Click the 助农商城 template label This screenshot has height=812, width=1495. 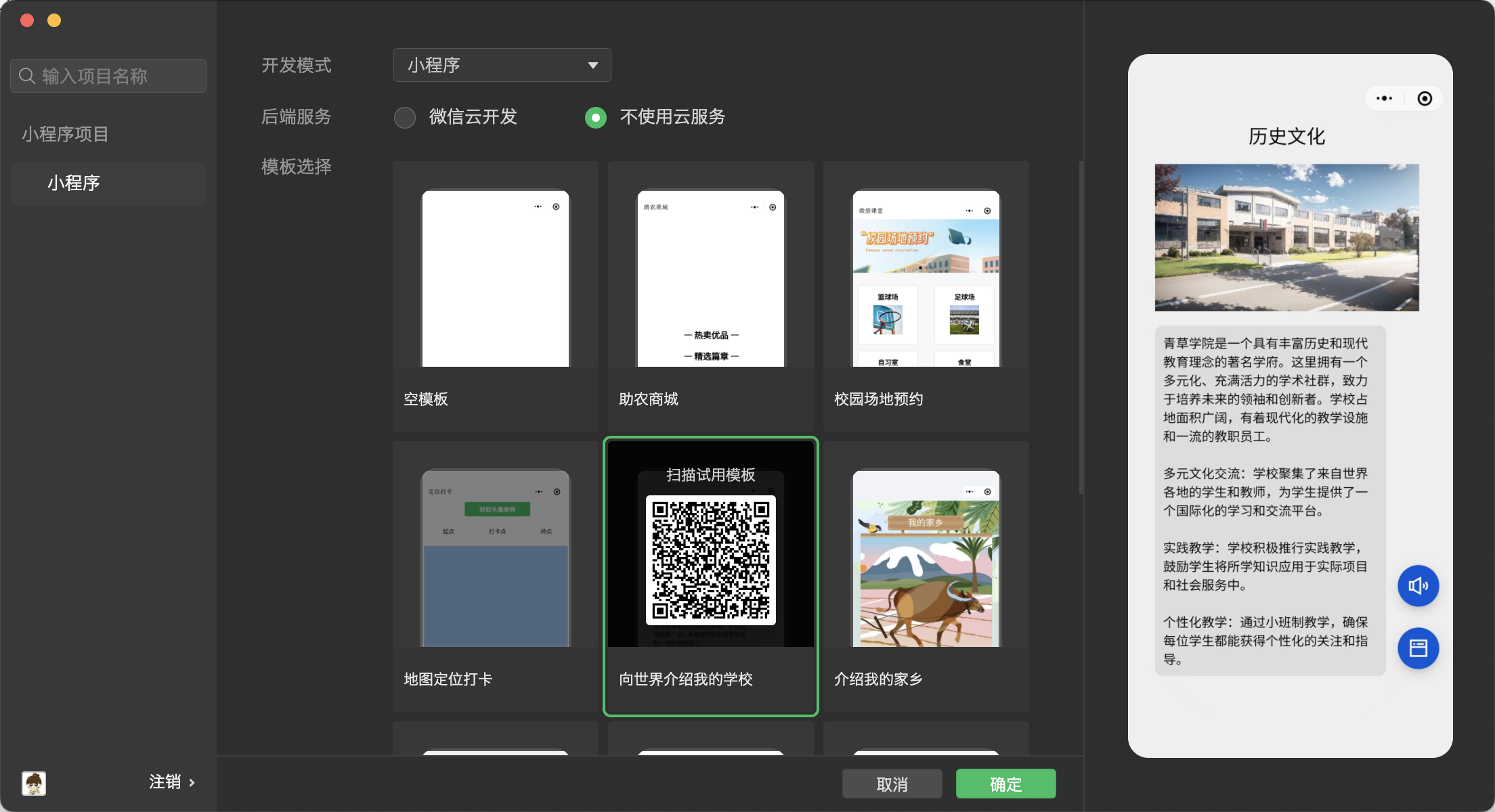point(649,399)
